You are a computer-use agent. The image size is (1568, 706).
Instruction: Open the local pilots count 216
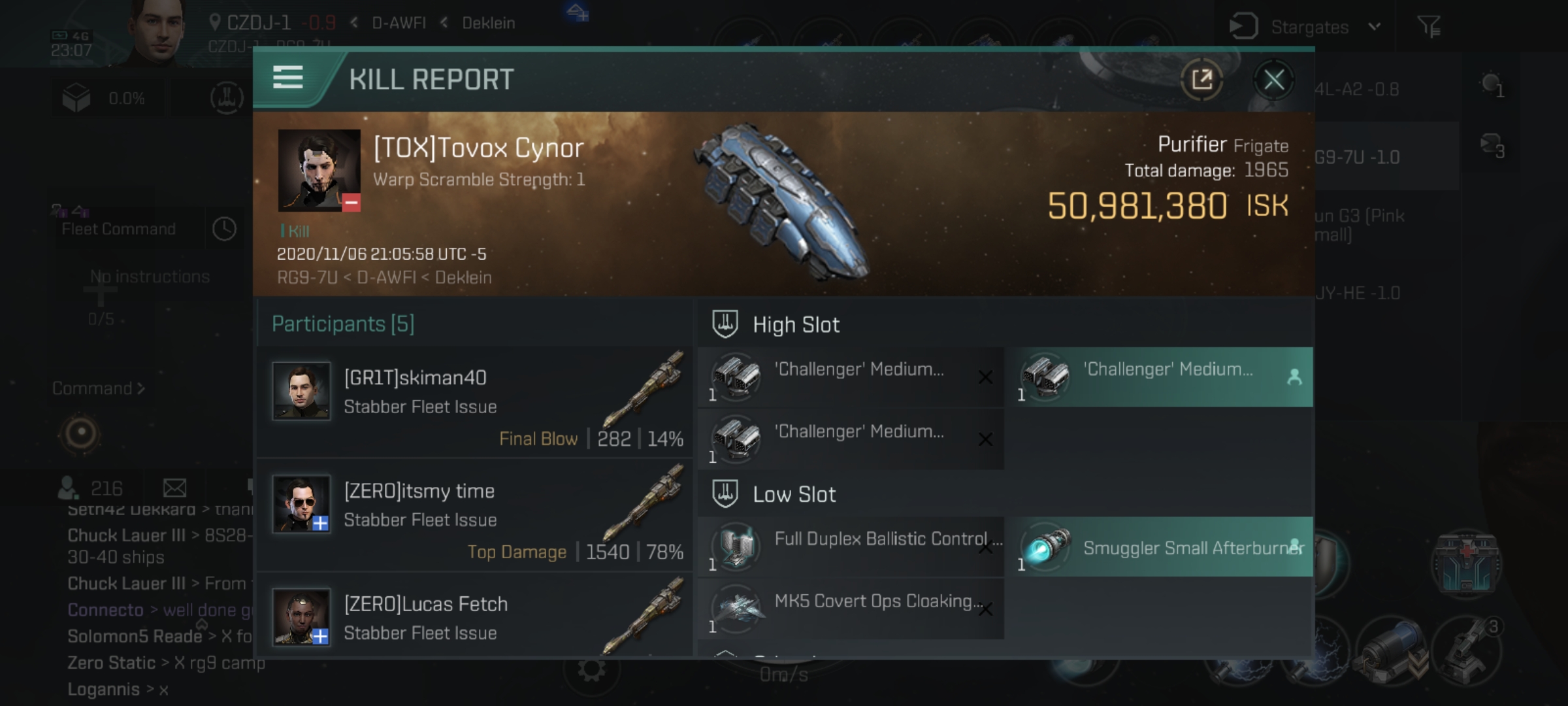(90, 488)
